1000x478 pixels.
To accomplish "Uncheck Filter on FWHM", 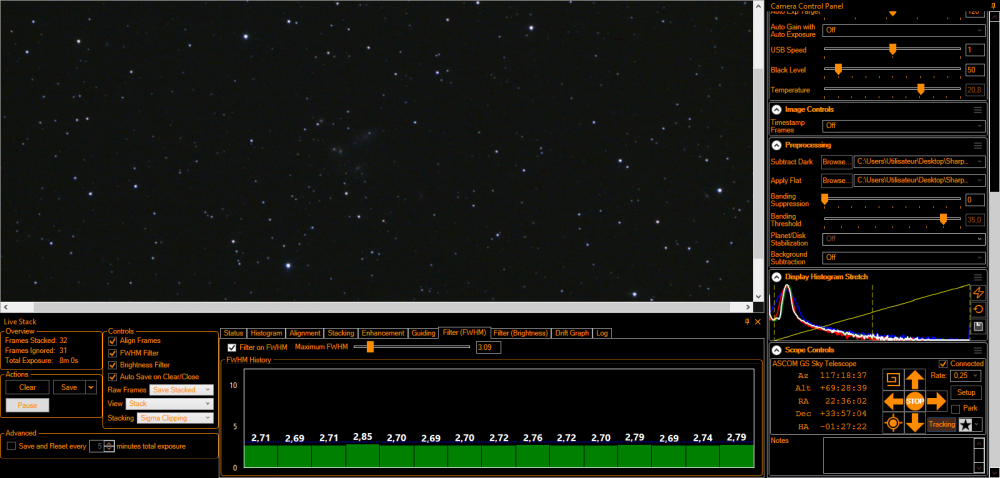I will pos(232,347).
